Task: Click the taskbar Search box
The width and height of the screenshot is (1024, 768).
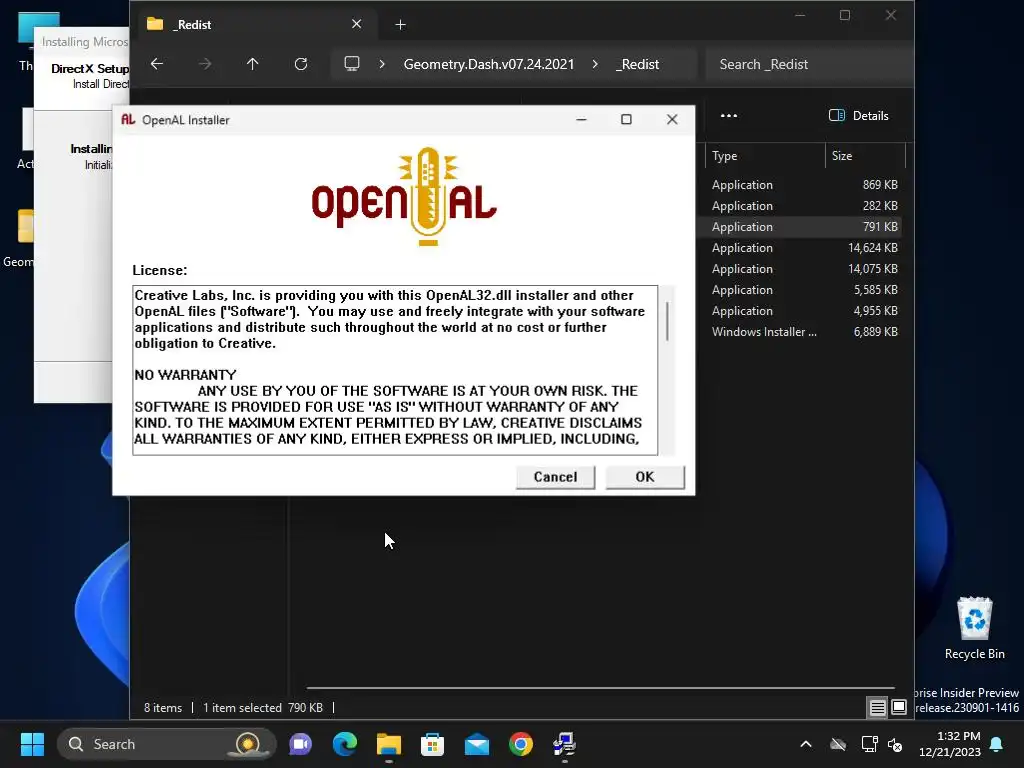Action: (167, 744)
